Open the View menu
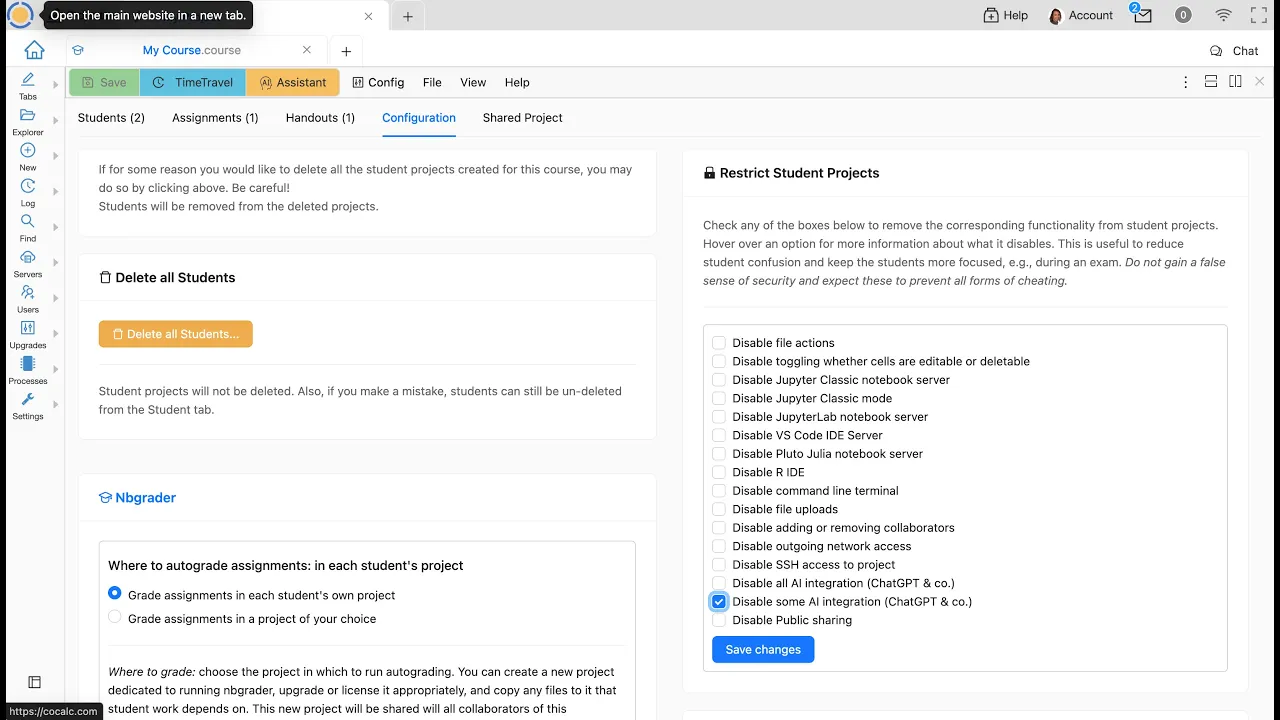 [x=473, y=82]
